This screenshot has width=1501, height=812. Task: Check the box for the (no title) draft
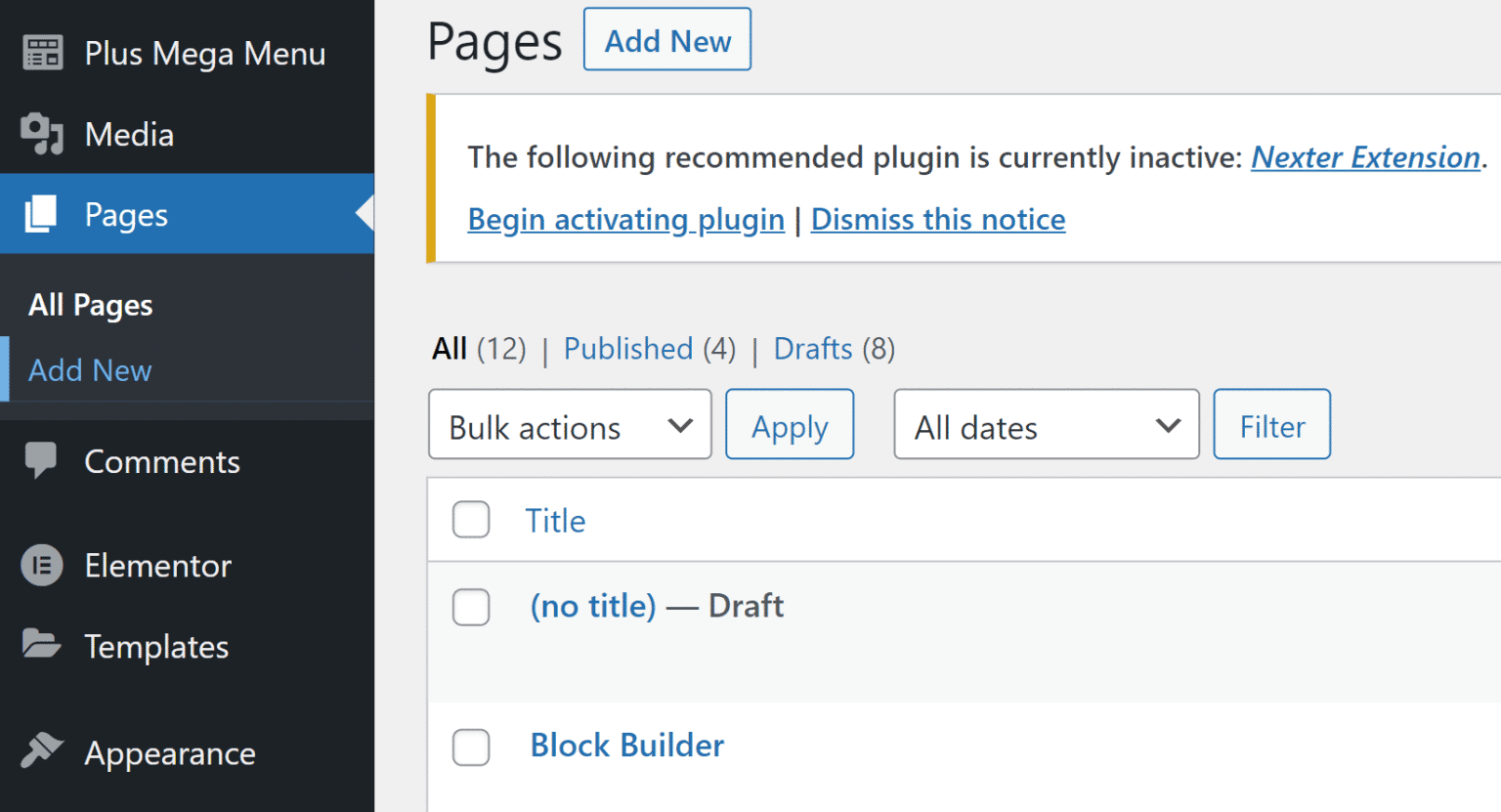coord(471,607)
